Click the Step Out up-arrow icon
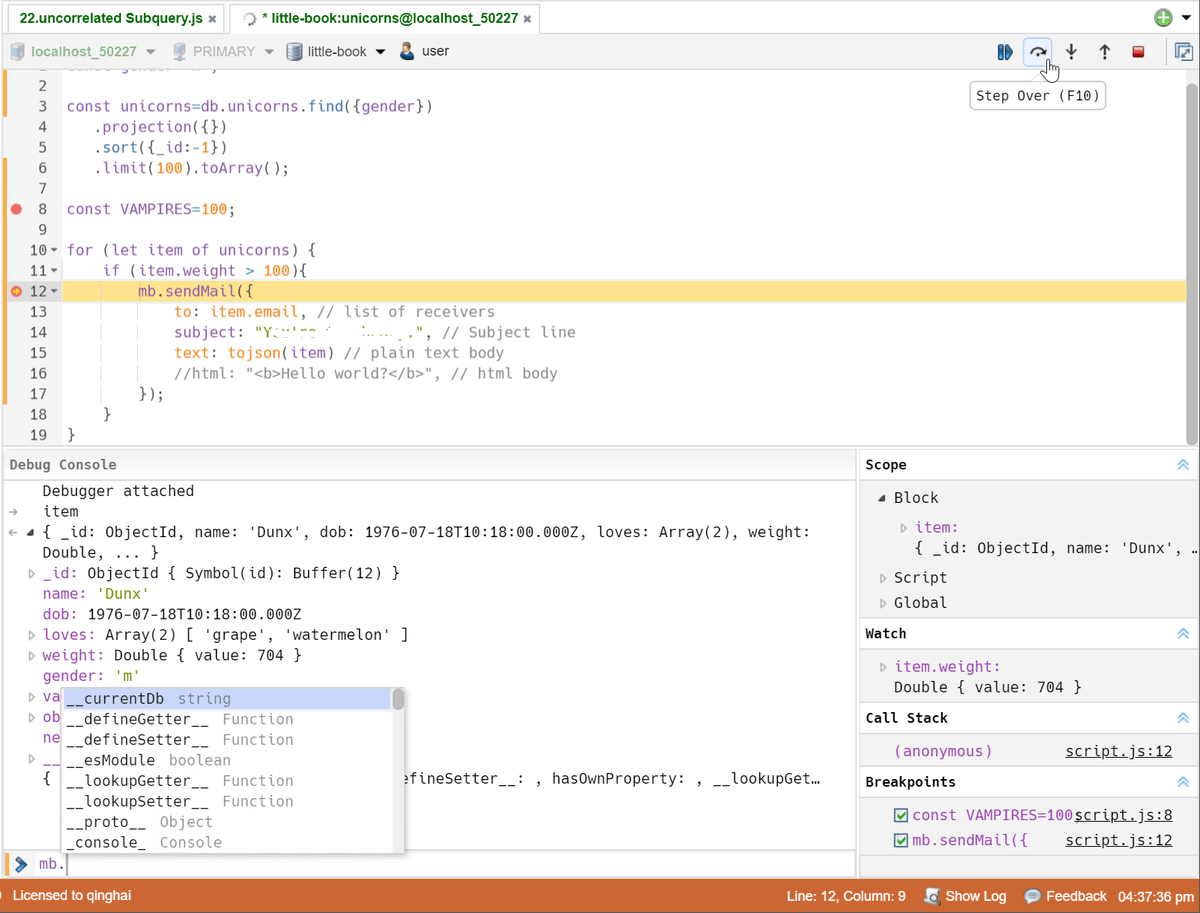This screenshot has width=1200, height=913. (1105, 52)
